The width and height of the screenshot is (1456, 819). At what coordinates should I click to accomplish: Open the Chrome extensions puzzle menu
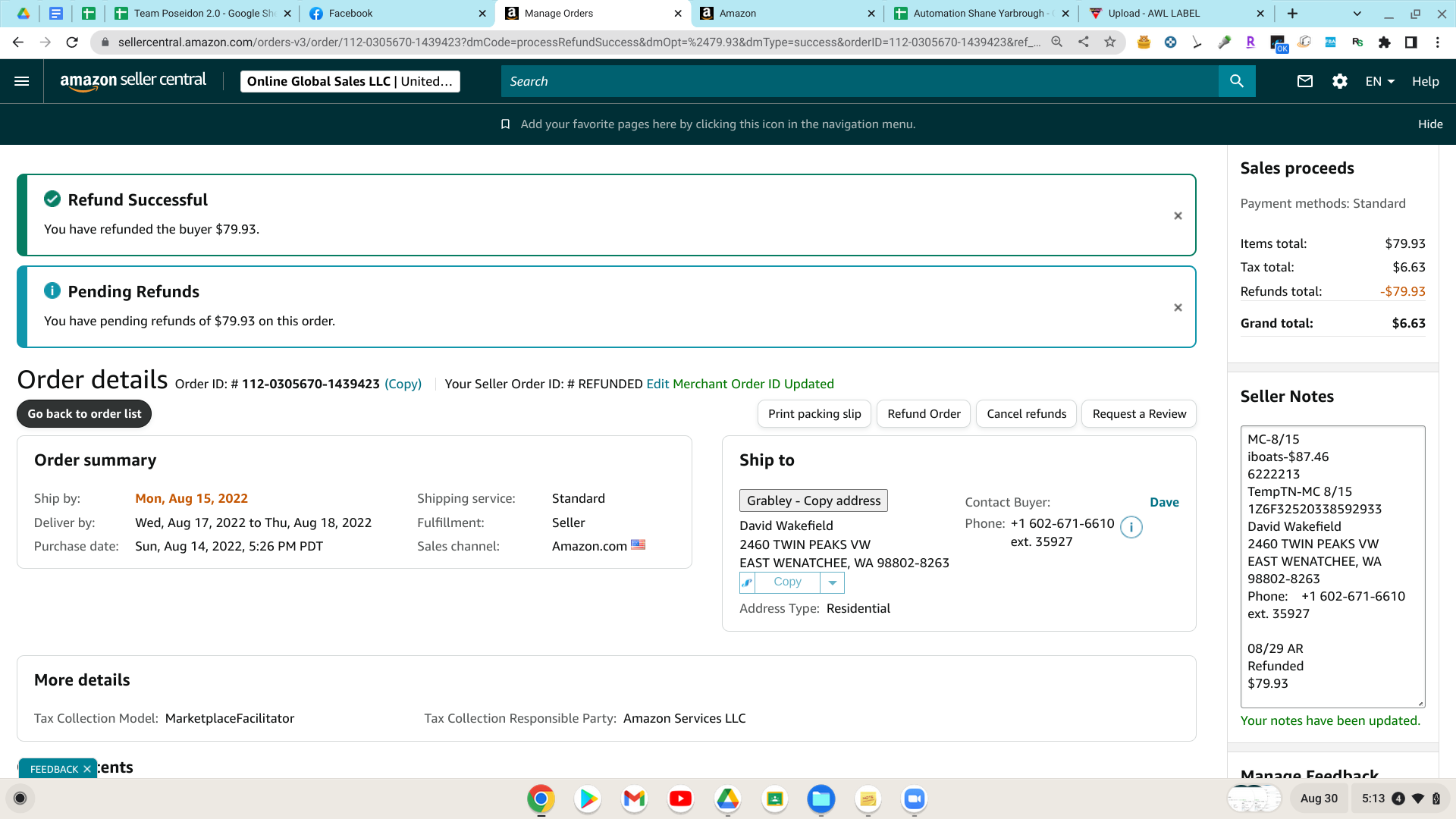click(1385, 42)
